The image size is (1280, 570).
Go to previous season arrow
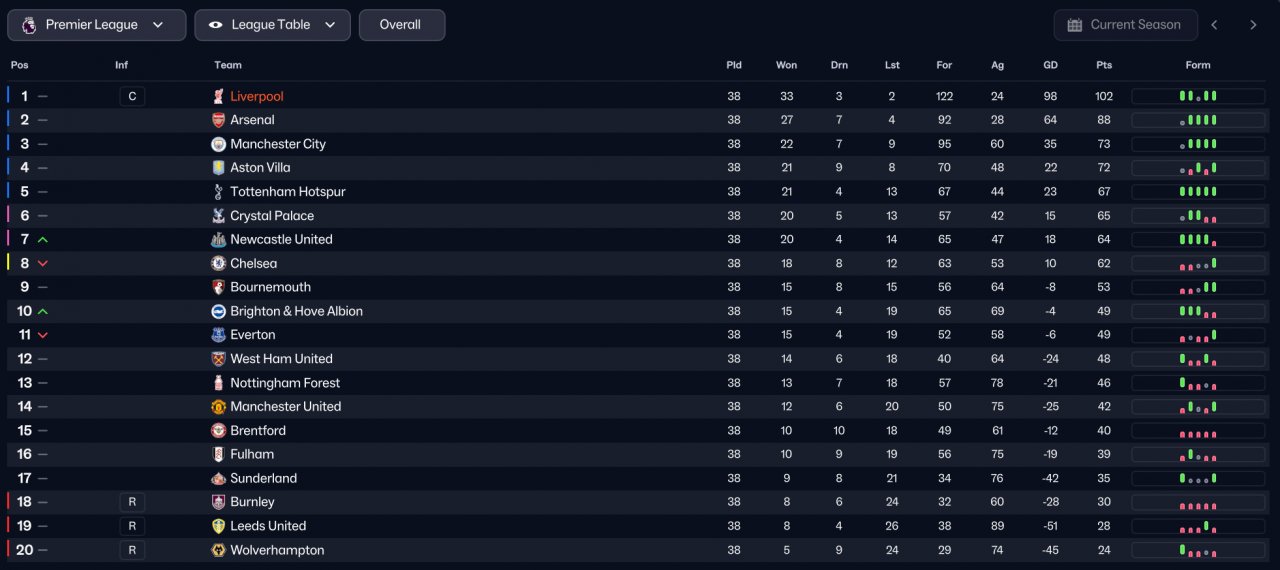1214,25
